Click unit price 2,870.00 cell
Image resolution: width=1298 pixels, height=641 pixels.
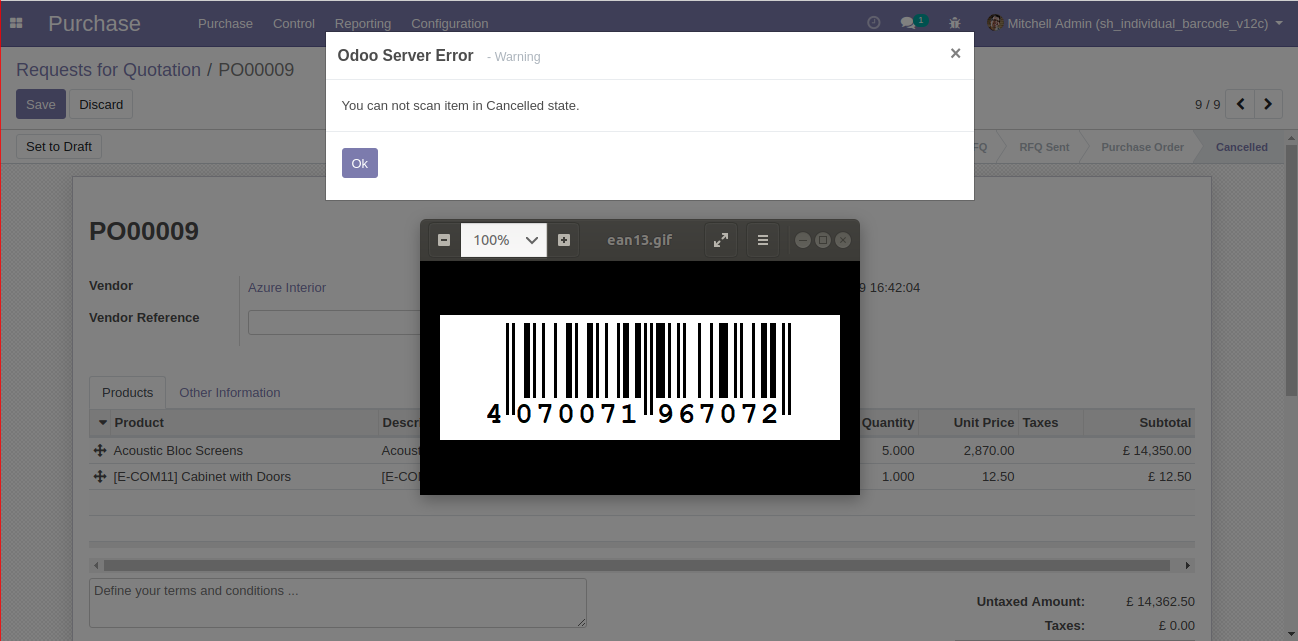pyautogui.click(x=989, y=451)
